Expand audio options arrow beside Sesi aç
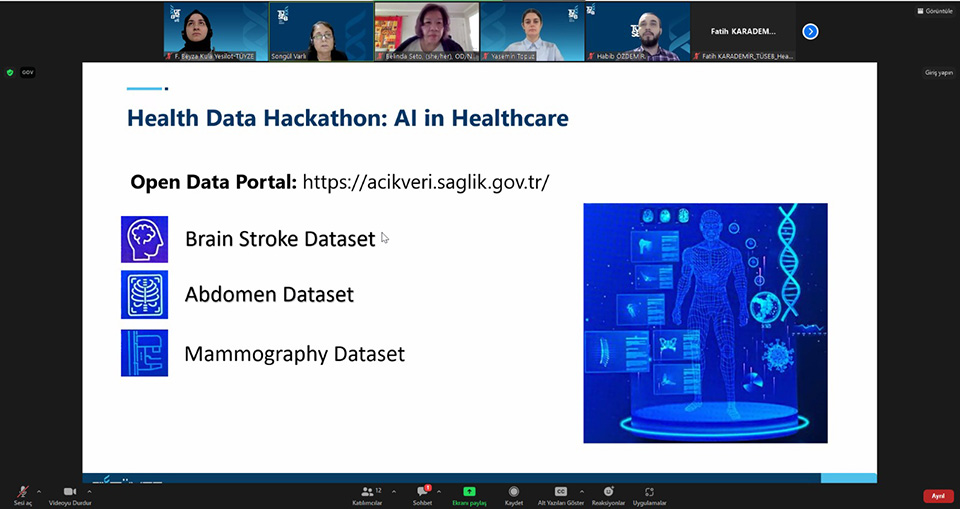The width and height of the screenshot is (960, 509). pos(39,491)
